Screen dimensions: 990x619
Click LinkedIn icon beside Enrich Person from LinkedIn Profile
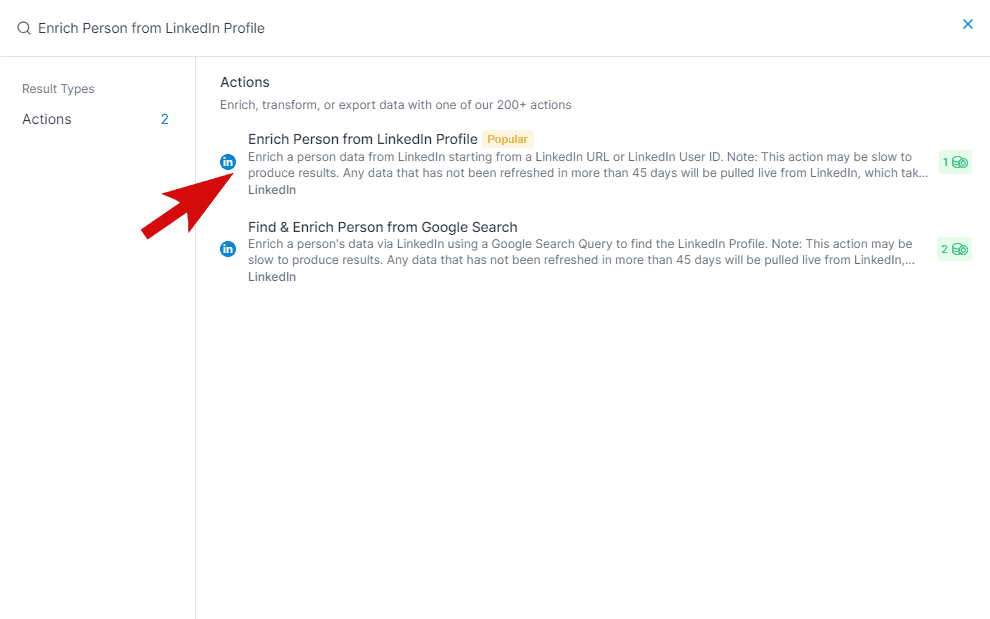(228, 161)
